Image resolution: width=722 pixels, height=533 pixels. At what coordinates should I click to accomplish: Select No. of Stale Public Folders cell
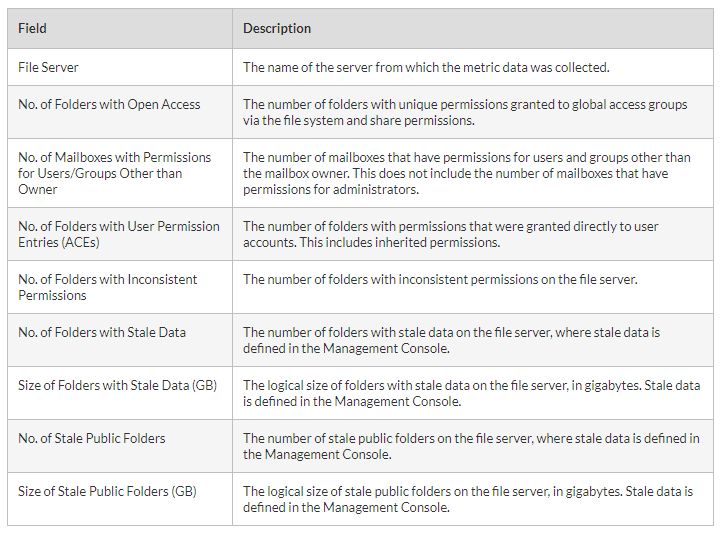92,438
